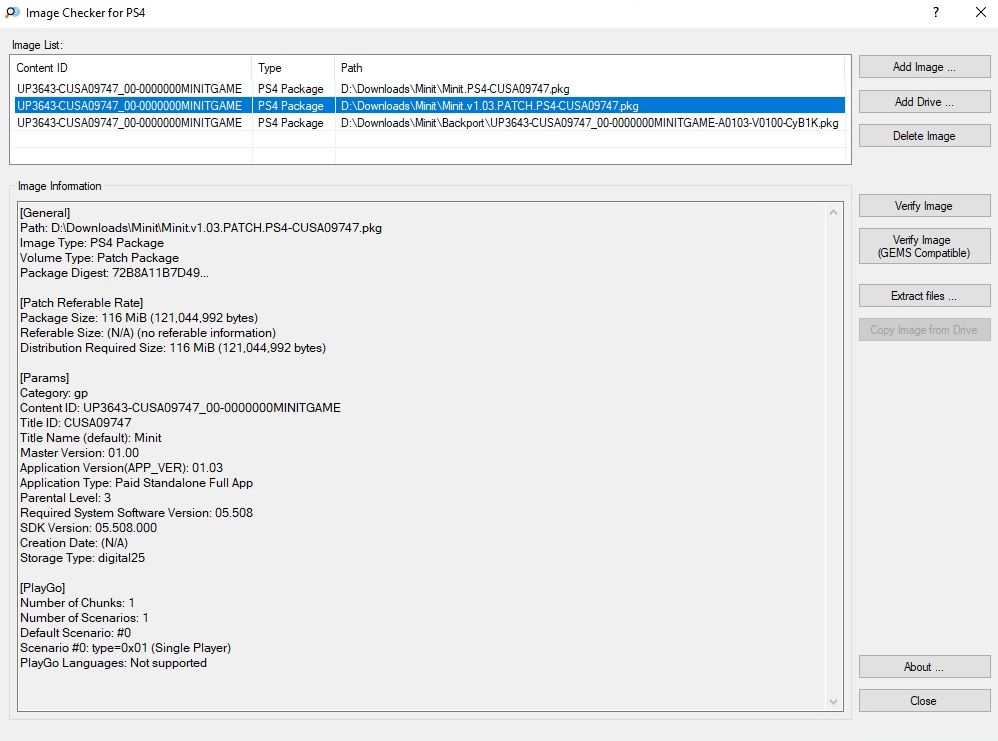Click the Package Digest line in info box
The width and height of the screenshot is (998, 741).
coord(115,272)
